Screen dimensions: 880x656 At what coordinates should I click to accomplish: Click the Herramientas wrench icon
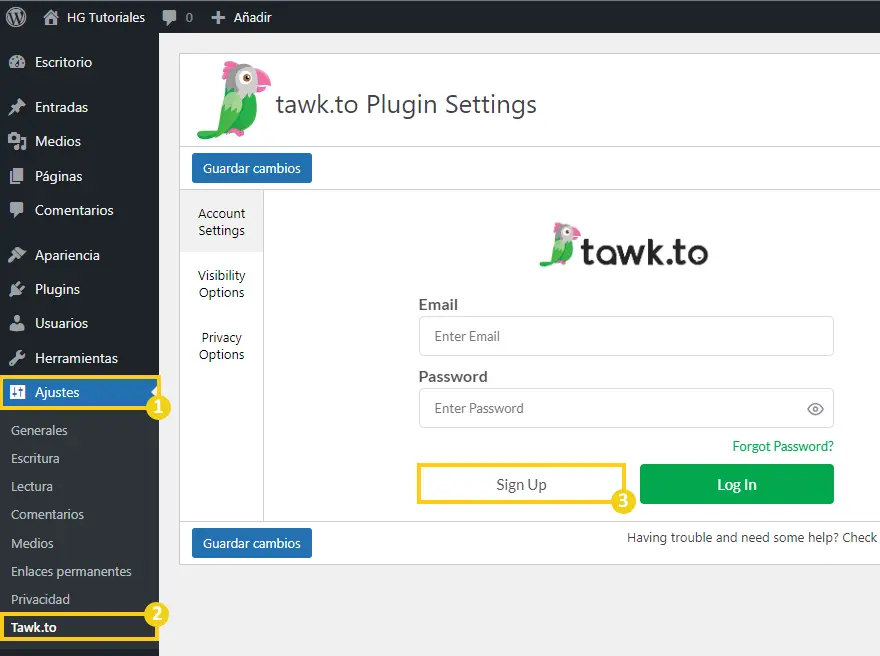17,358
